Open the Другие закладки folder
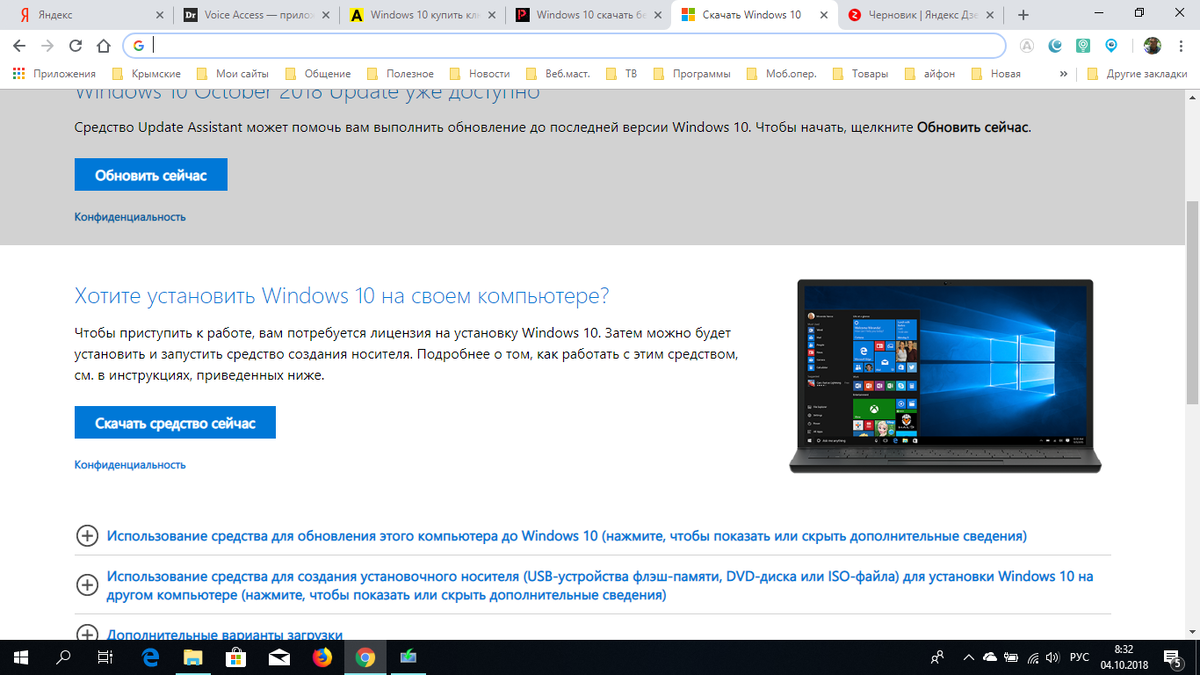The image size is (1200, 675). click(x=1139, y=74)
